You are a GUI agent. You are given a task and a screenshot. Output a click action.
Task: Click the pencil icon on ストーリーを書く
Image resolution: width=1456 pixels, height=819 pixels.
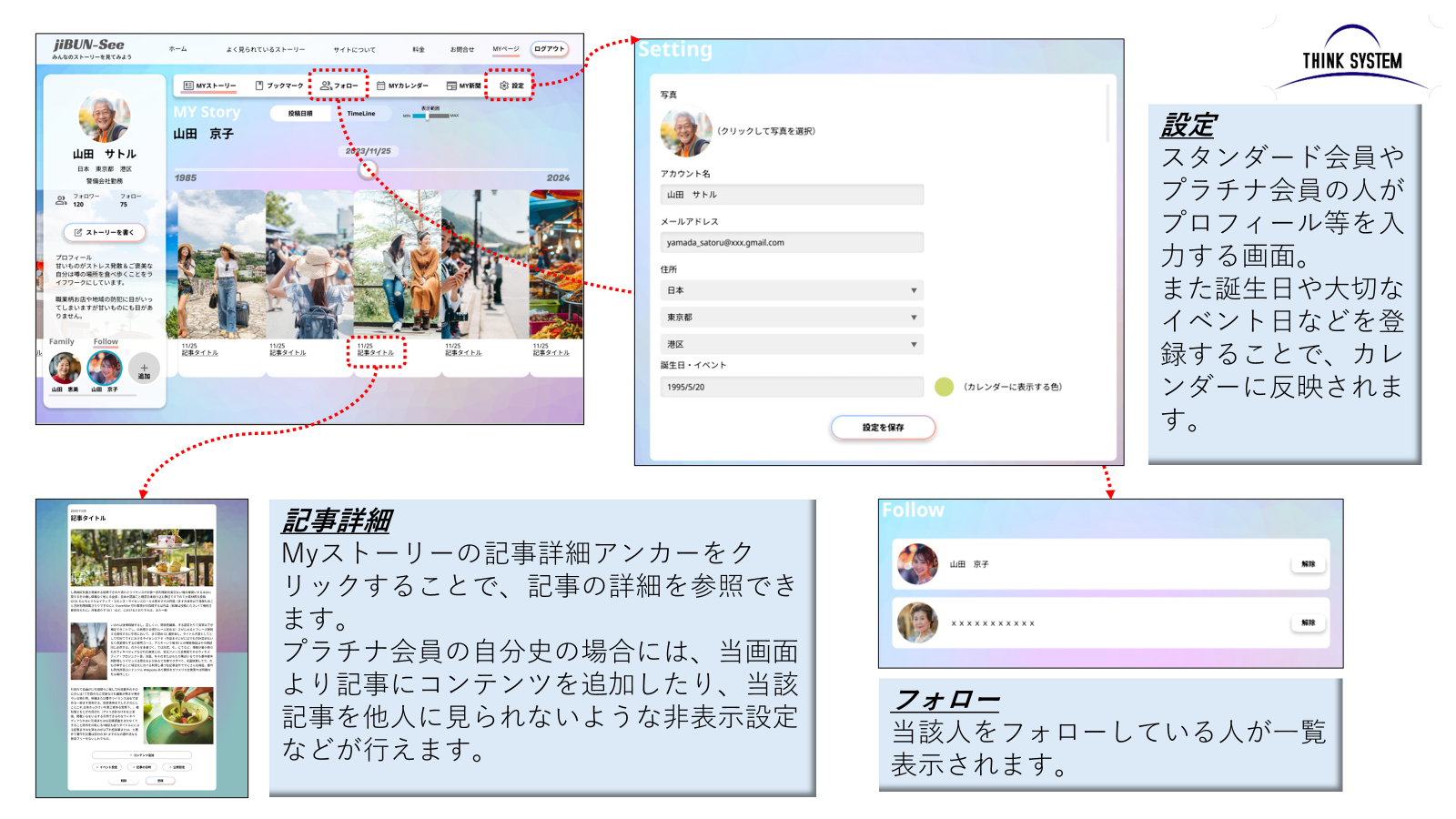point(78,233)
